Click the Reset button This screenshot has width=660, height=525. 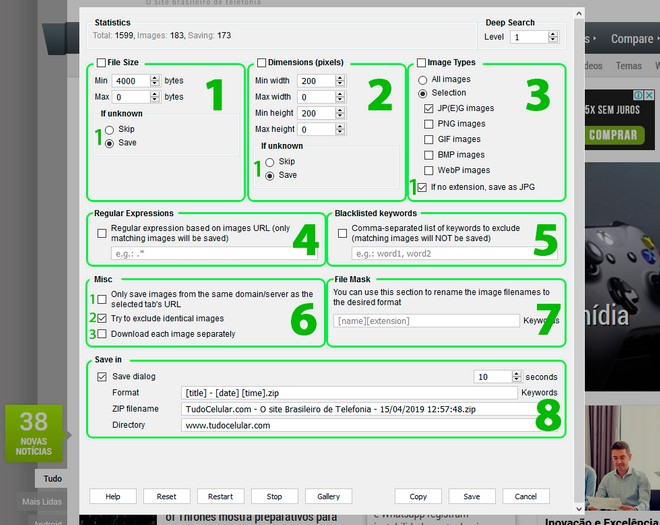(166, 496)
